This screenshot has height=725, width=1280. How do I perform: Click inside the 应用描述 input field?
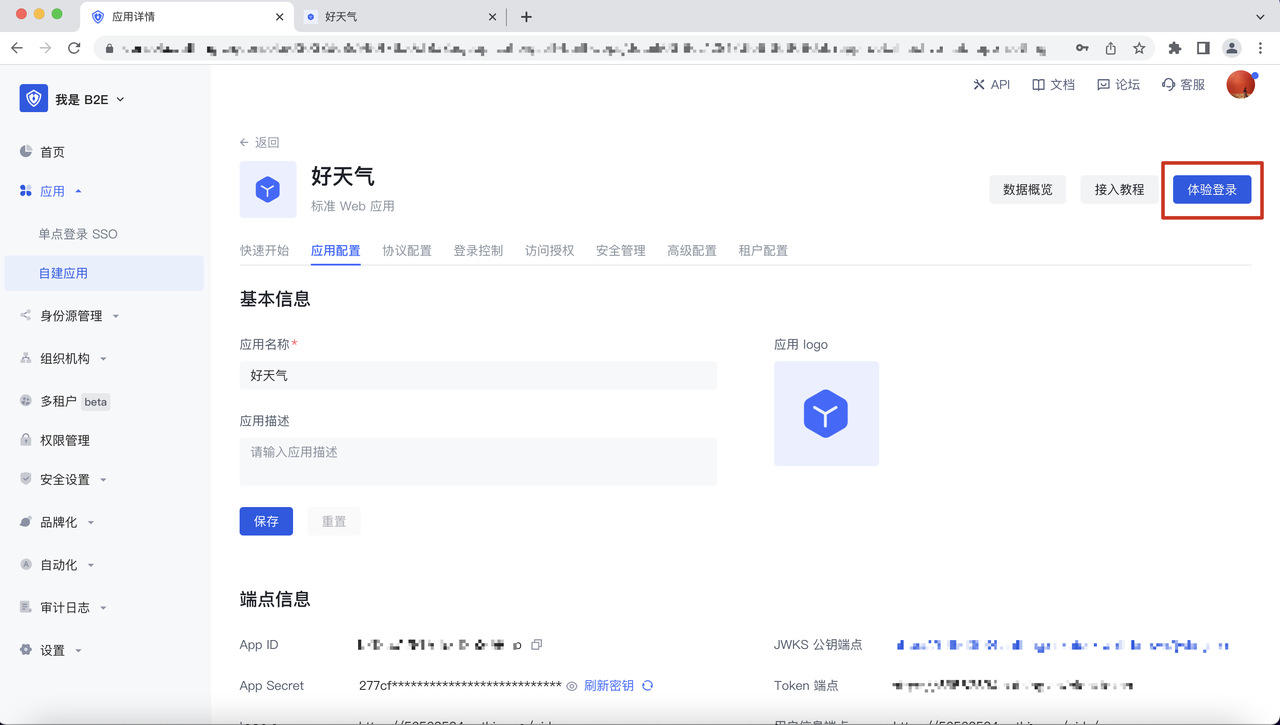(x=478, y=460)
